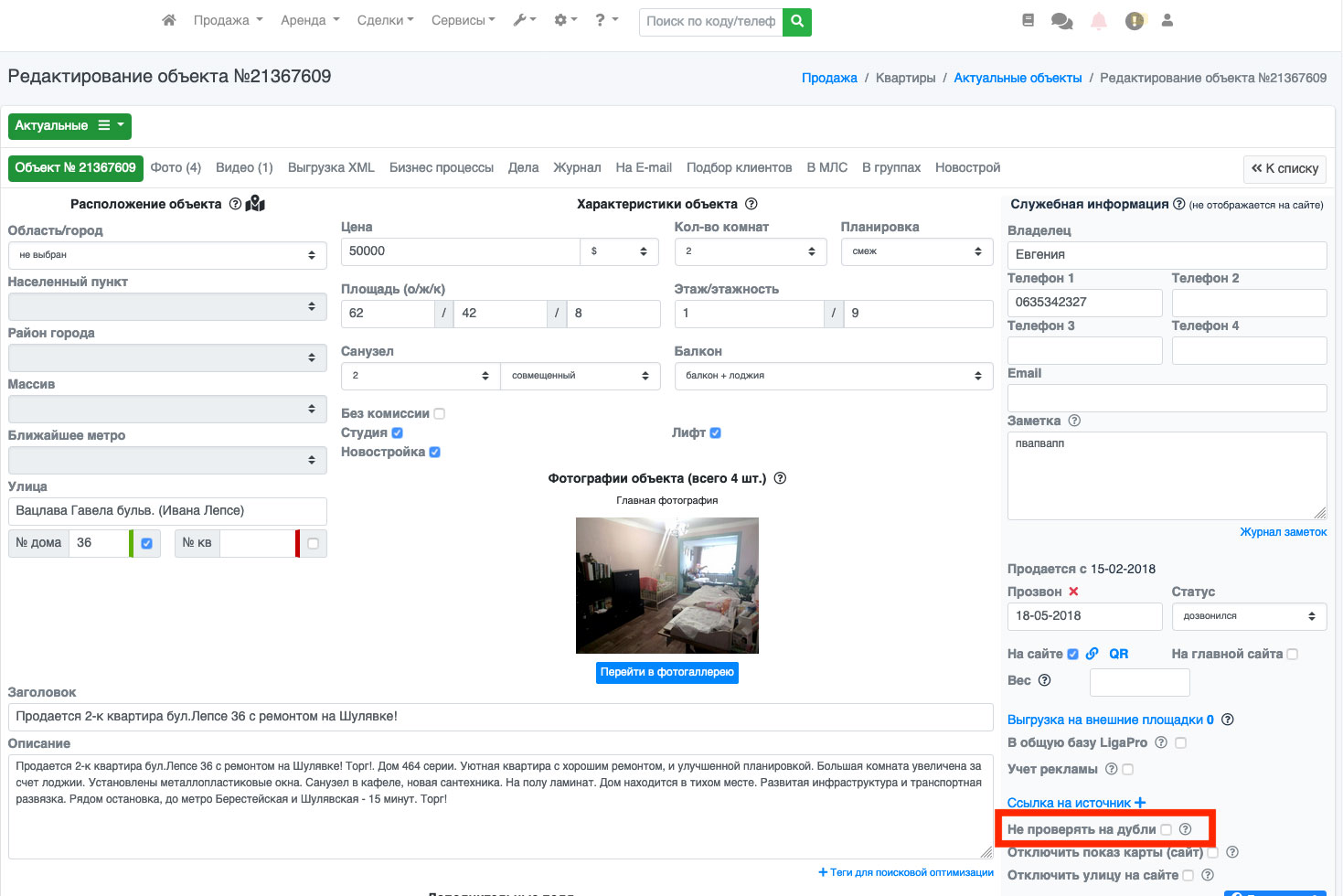Open the notifications bell icon

coord(1098,21)
